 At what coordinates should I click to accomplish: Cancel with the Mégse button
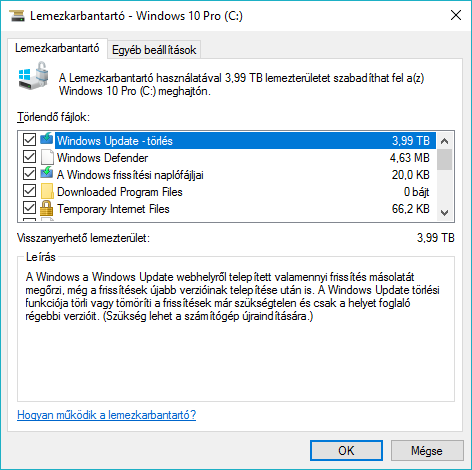[x=427, y=451]
